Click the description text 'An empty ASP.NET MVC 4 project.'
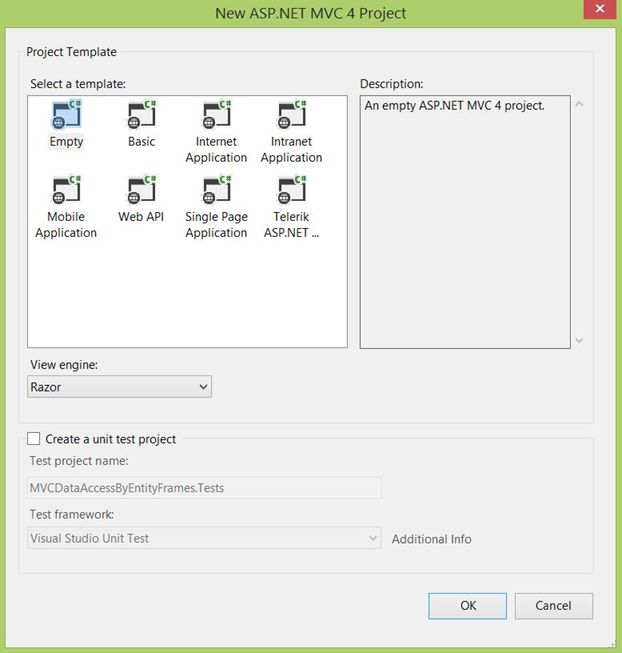The width and height of the screenshot is (622, 653). [x=455, y=106]
